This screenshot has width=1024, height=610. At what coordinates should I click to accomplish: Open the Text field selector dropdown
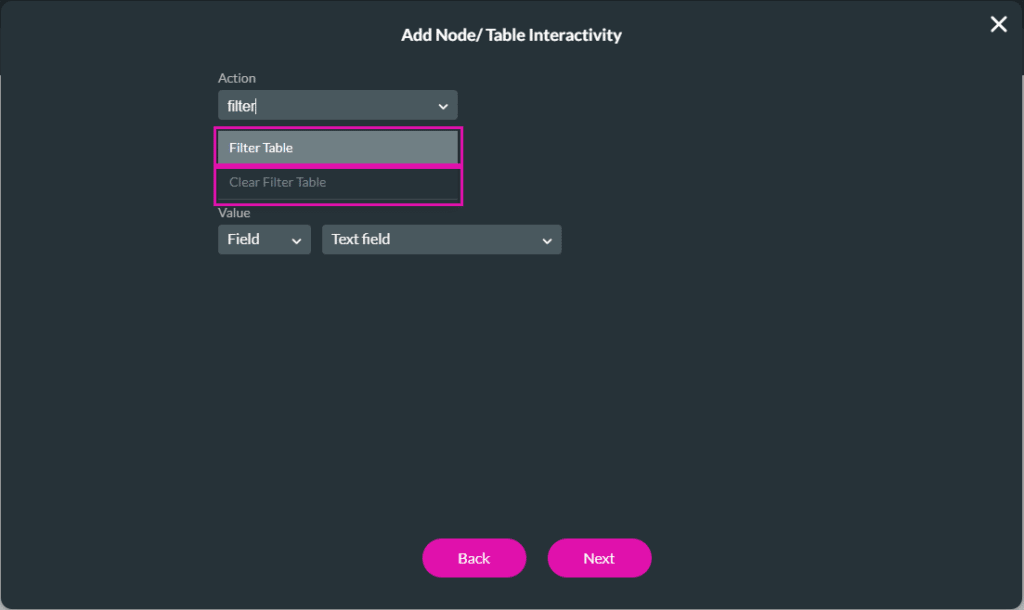[546, 239]
